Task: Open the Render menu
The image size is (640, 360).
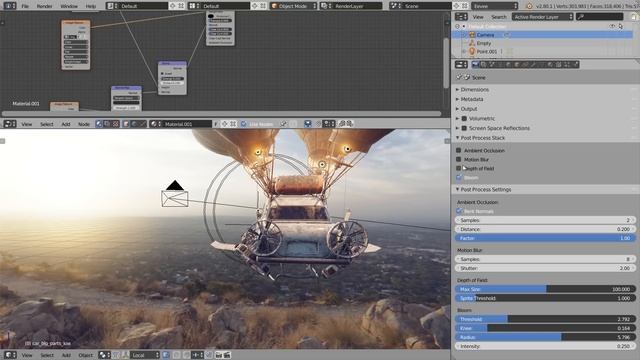Action: tap(44, 6)
